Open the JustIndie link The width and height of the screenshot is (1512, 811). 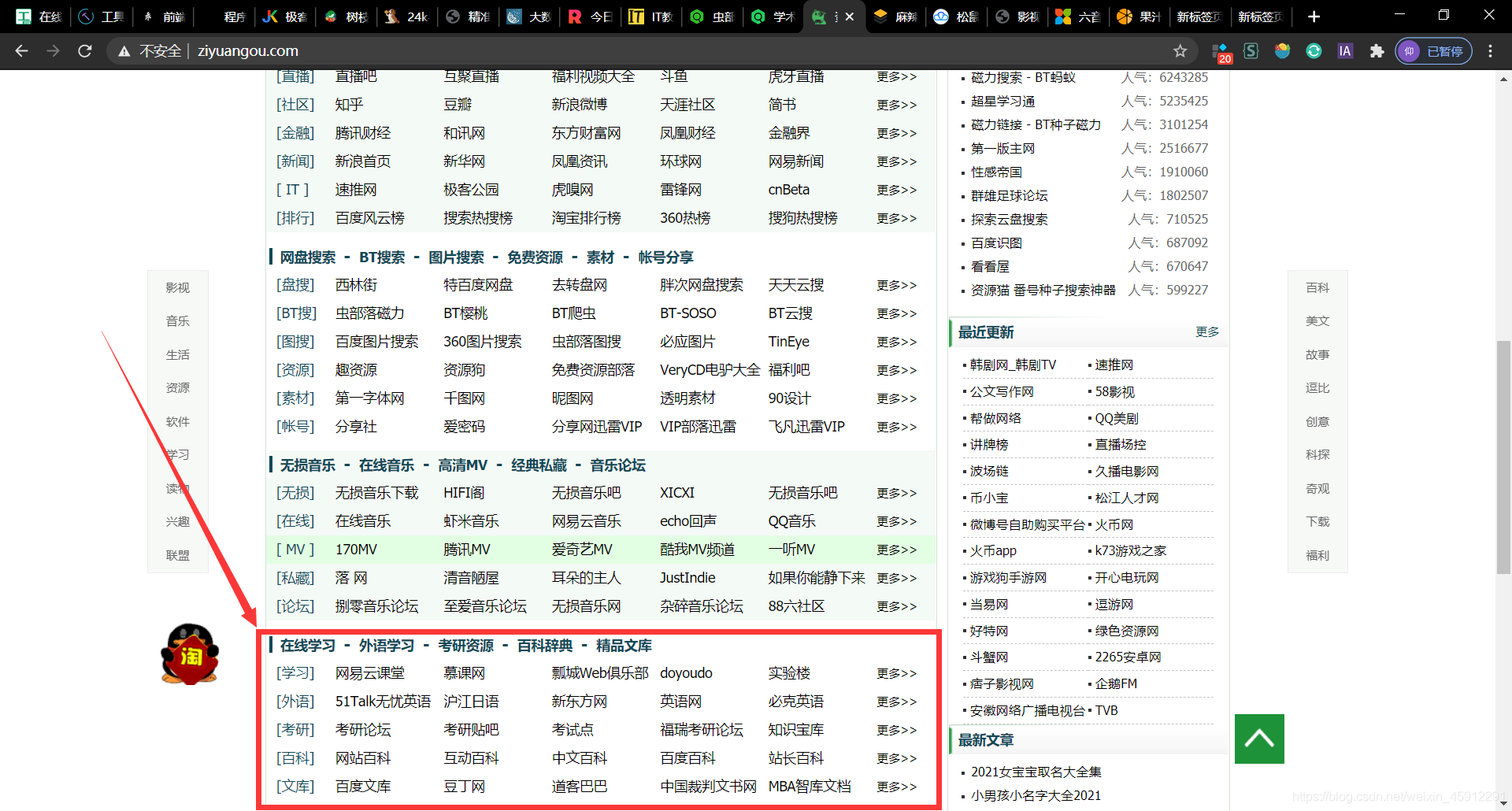click(687, 578)
